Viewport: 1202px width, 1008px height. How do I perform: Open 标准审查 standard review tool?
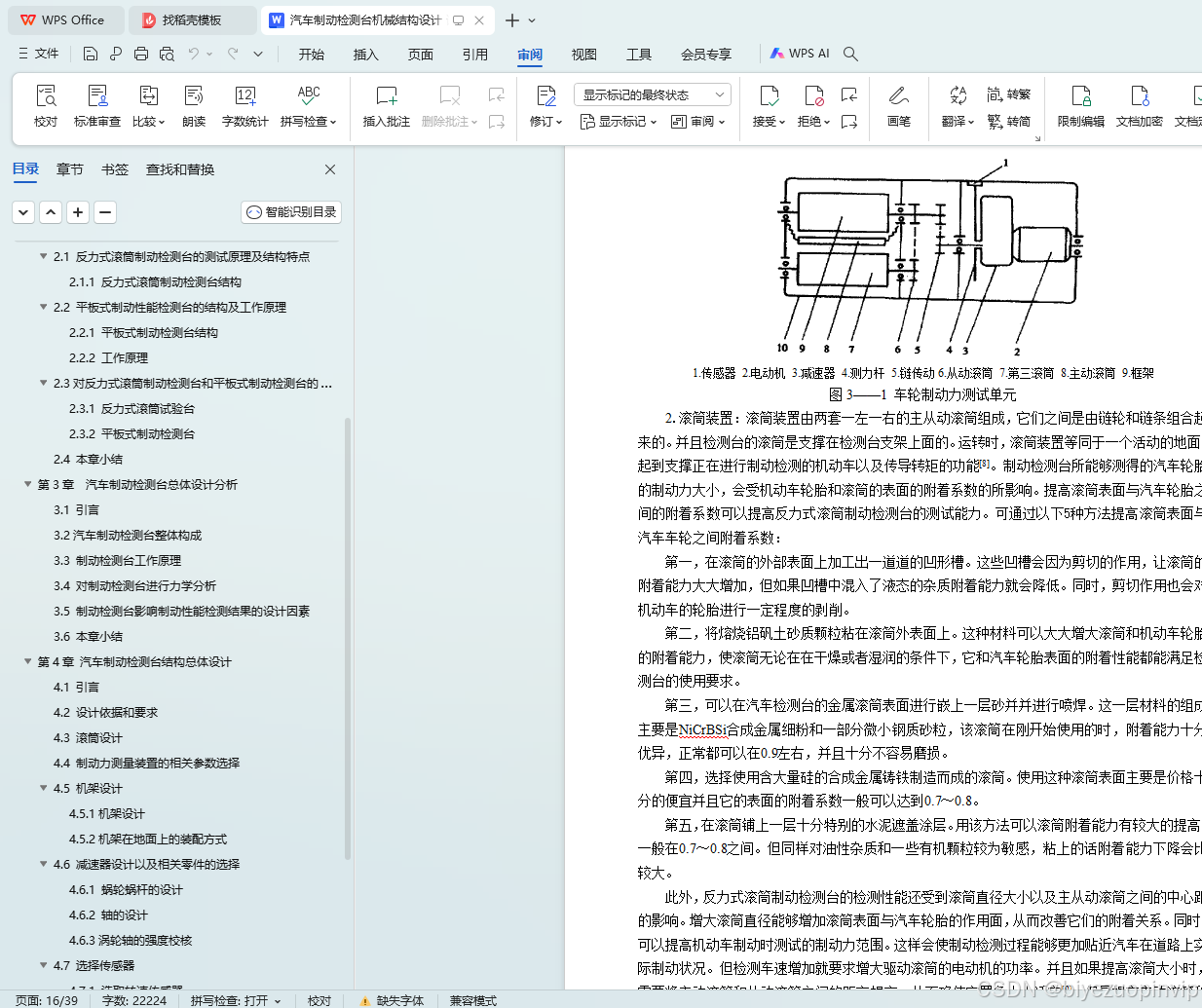coord(97,105)
